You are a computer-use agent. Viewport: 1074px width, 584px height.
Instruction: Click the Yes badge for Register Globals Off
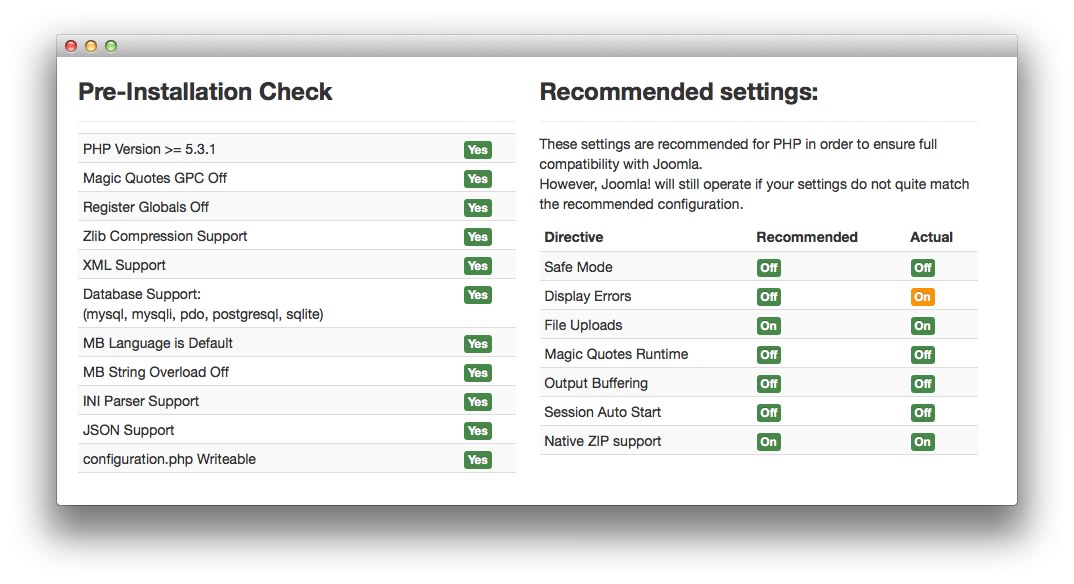click(477, 207)
